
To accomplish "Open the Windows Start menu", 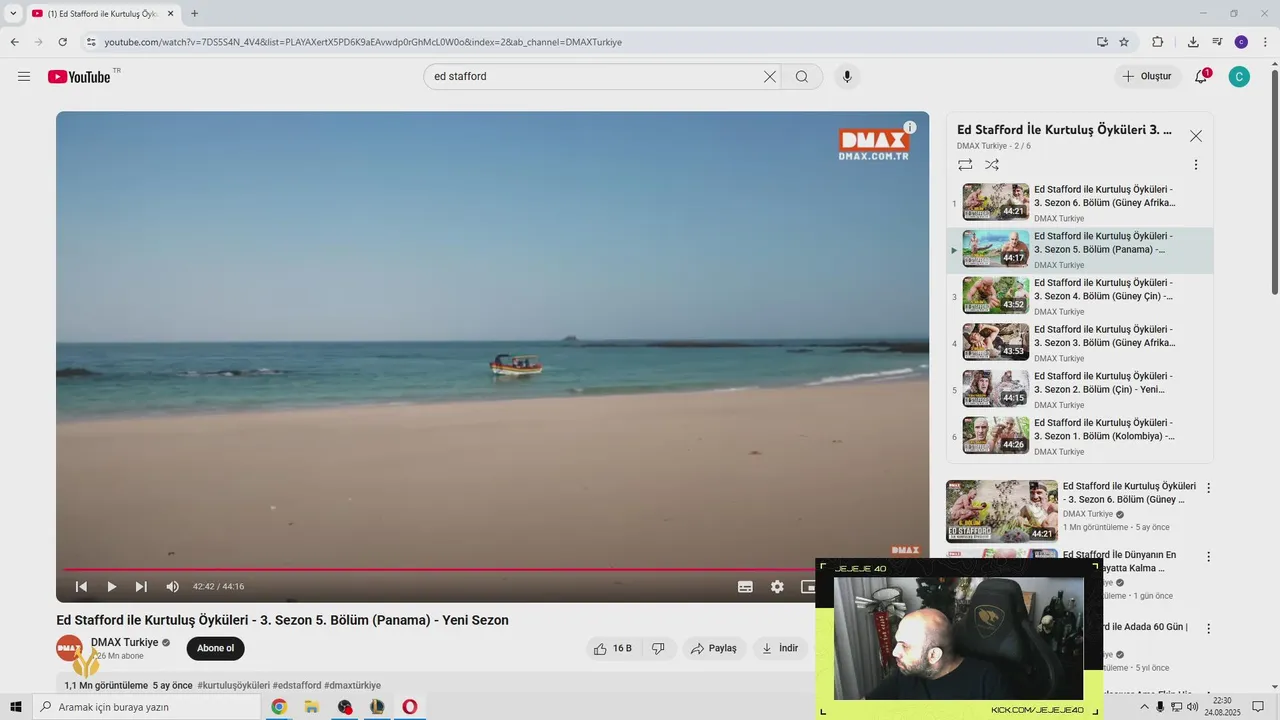I will coord(16,707).
